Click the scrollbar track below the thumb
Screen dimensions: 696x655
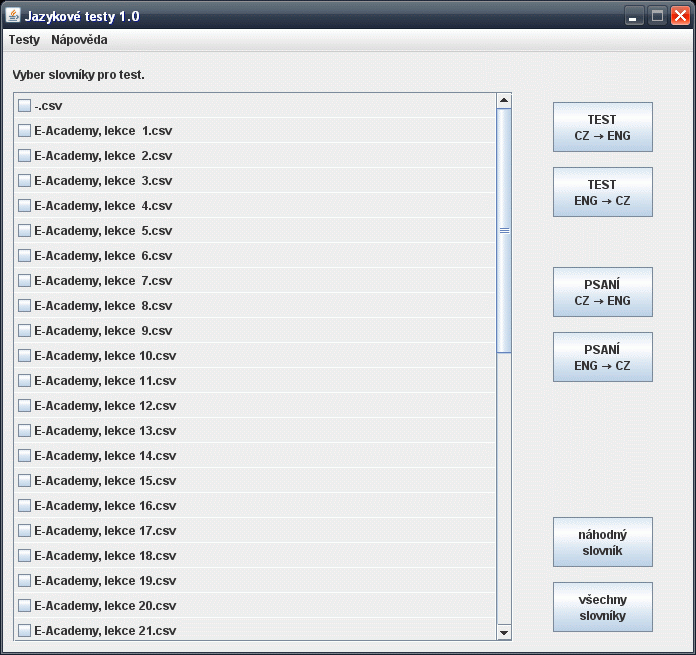click(x=504, y=488)
